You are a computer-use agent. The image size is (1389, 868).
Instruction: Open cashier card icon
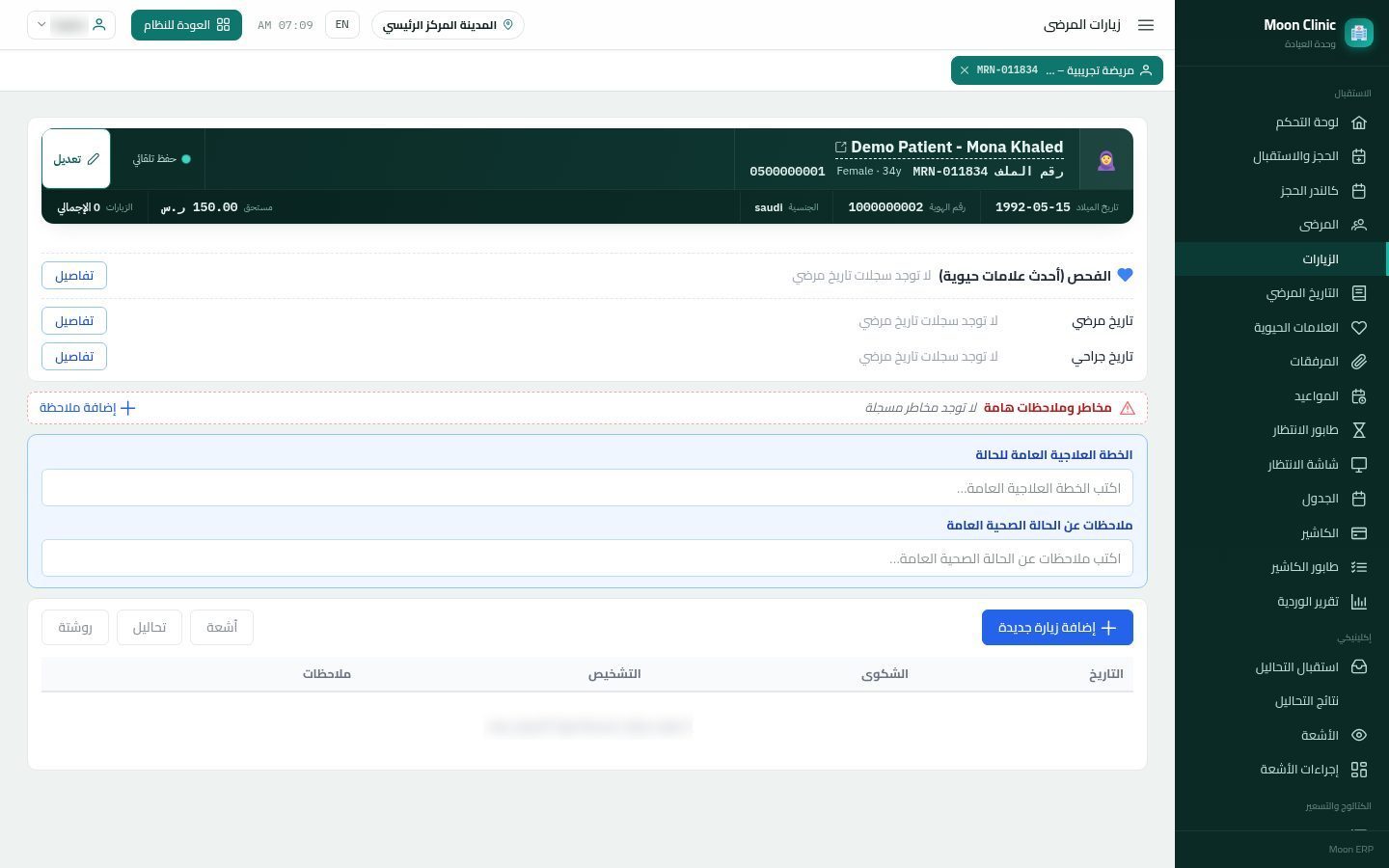tap(1359, 533)
